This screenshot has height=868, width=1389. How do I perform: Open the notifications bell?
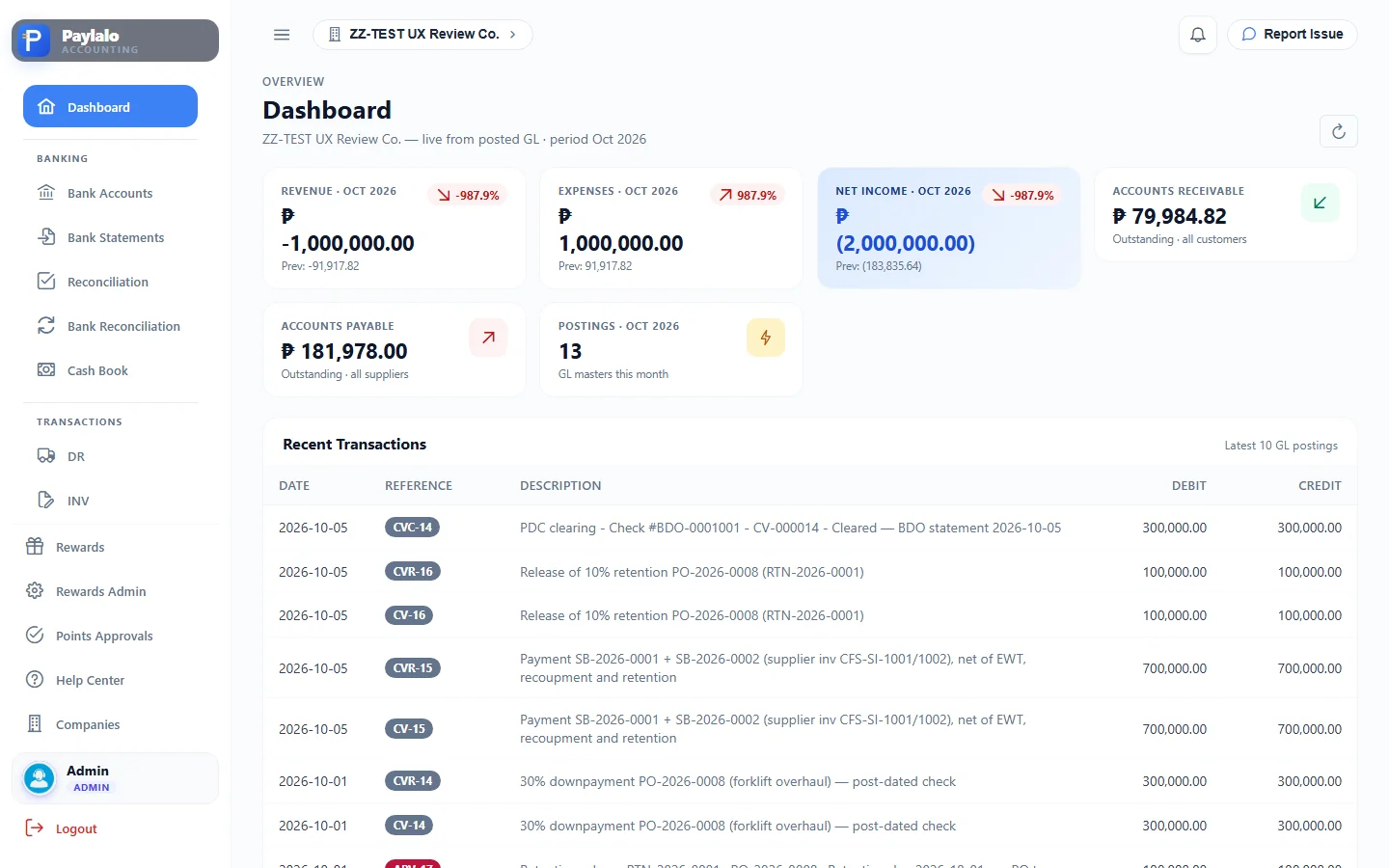pyautogui.click(x=1198, y=35)
